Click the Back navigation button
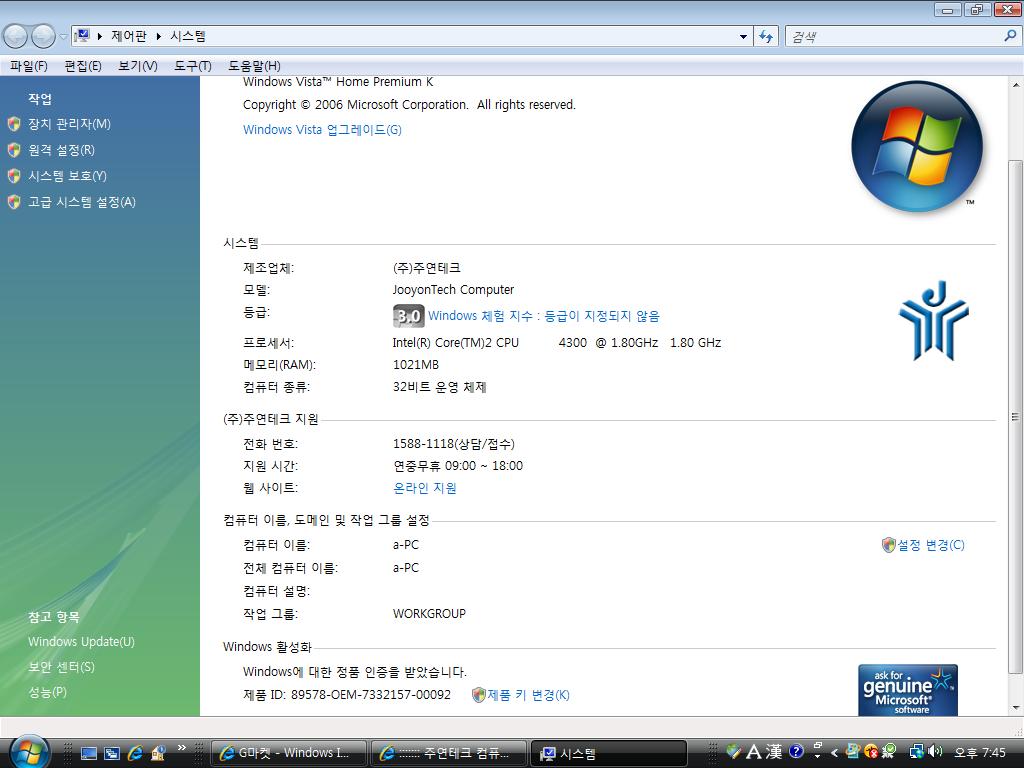 point(16,36)
